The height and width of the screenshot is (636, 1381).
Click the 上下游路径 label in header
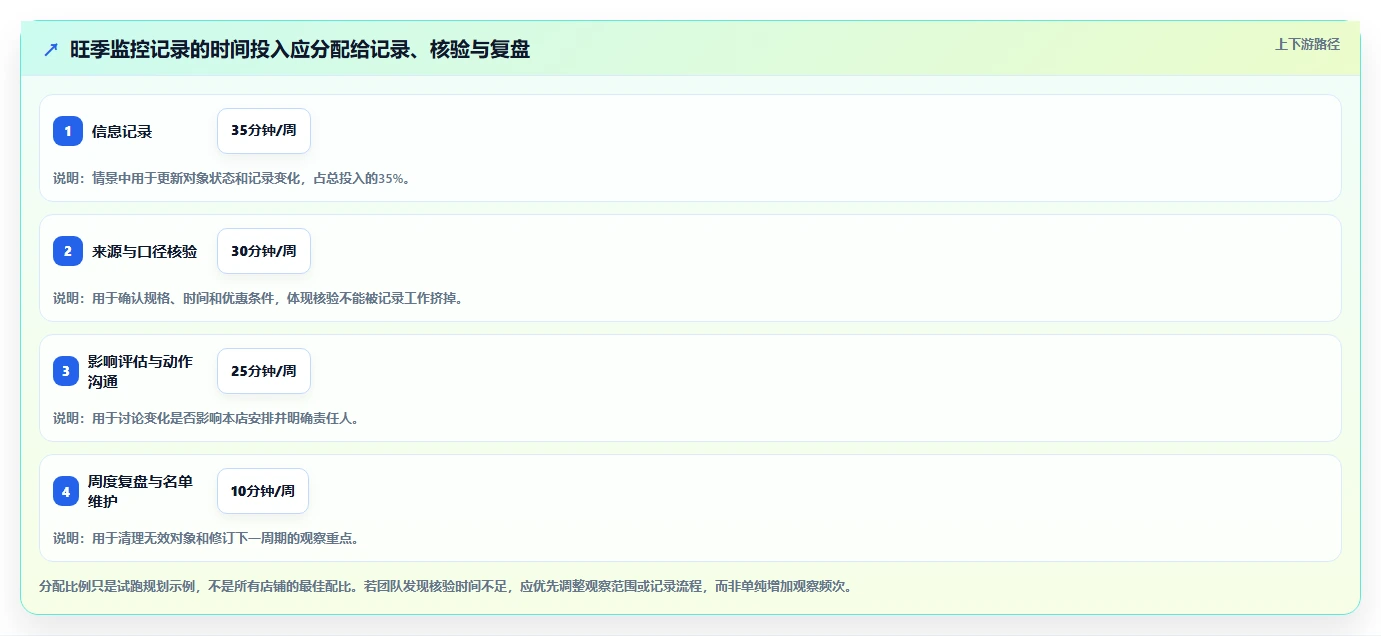(x=1307, y=44)
